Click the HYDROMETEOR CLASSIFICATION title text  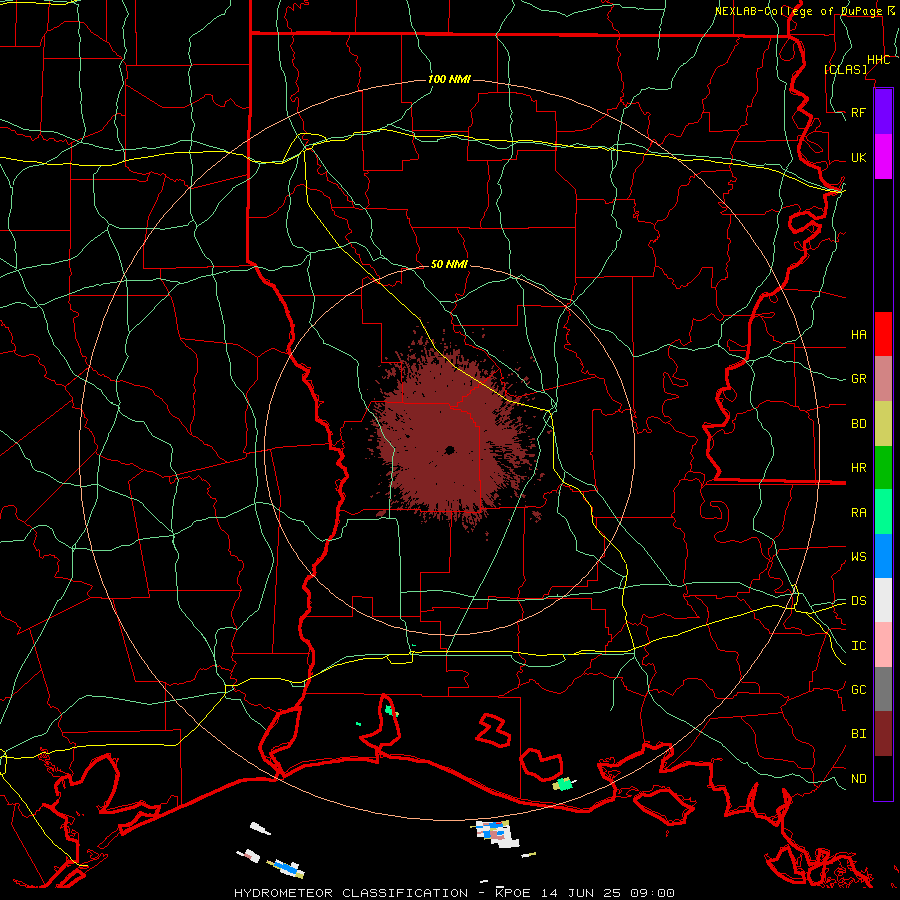(351, 893)
